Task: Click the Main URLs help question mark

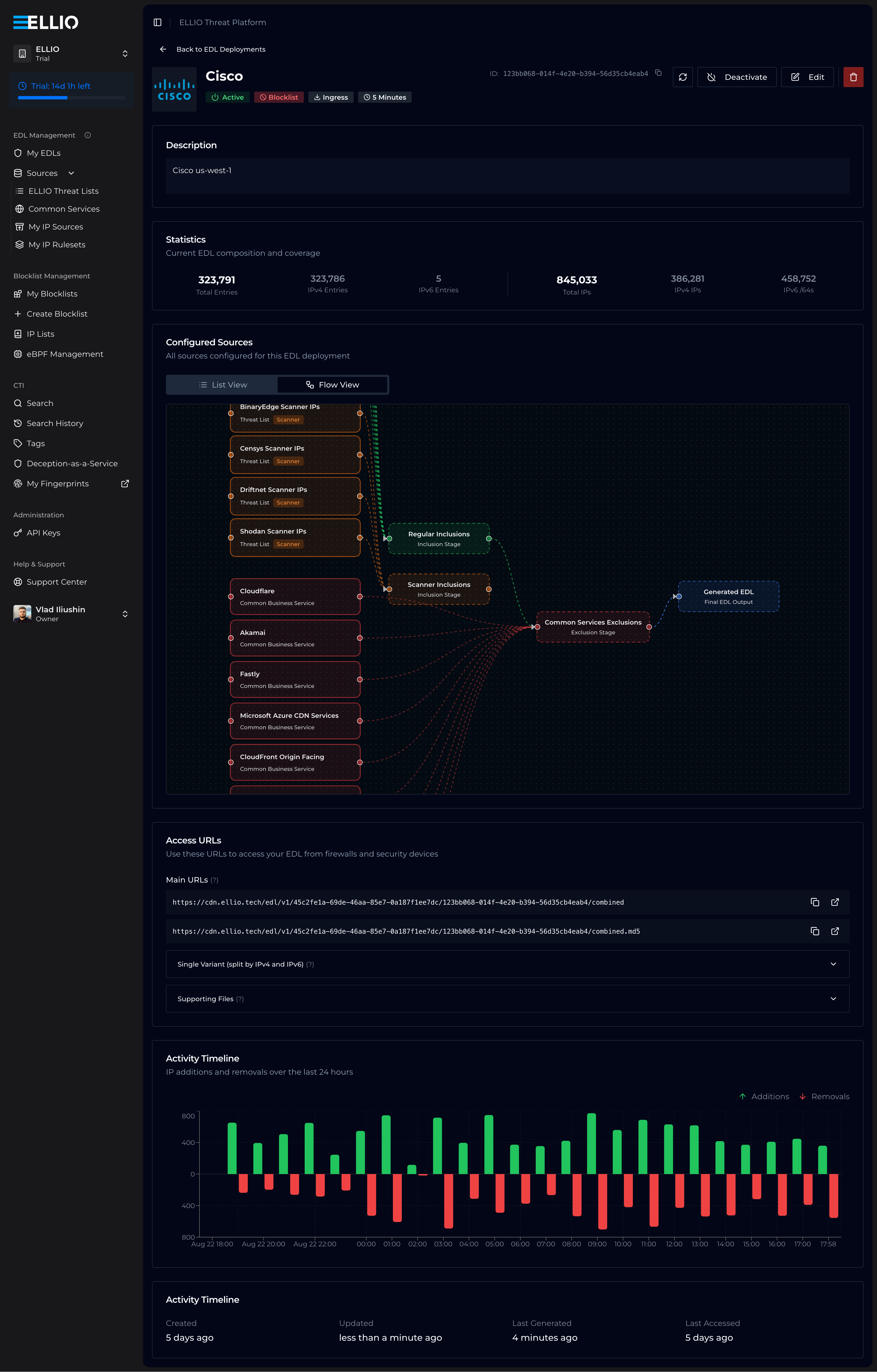Action: 214,880
